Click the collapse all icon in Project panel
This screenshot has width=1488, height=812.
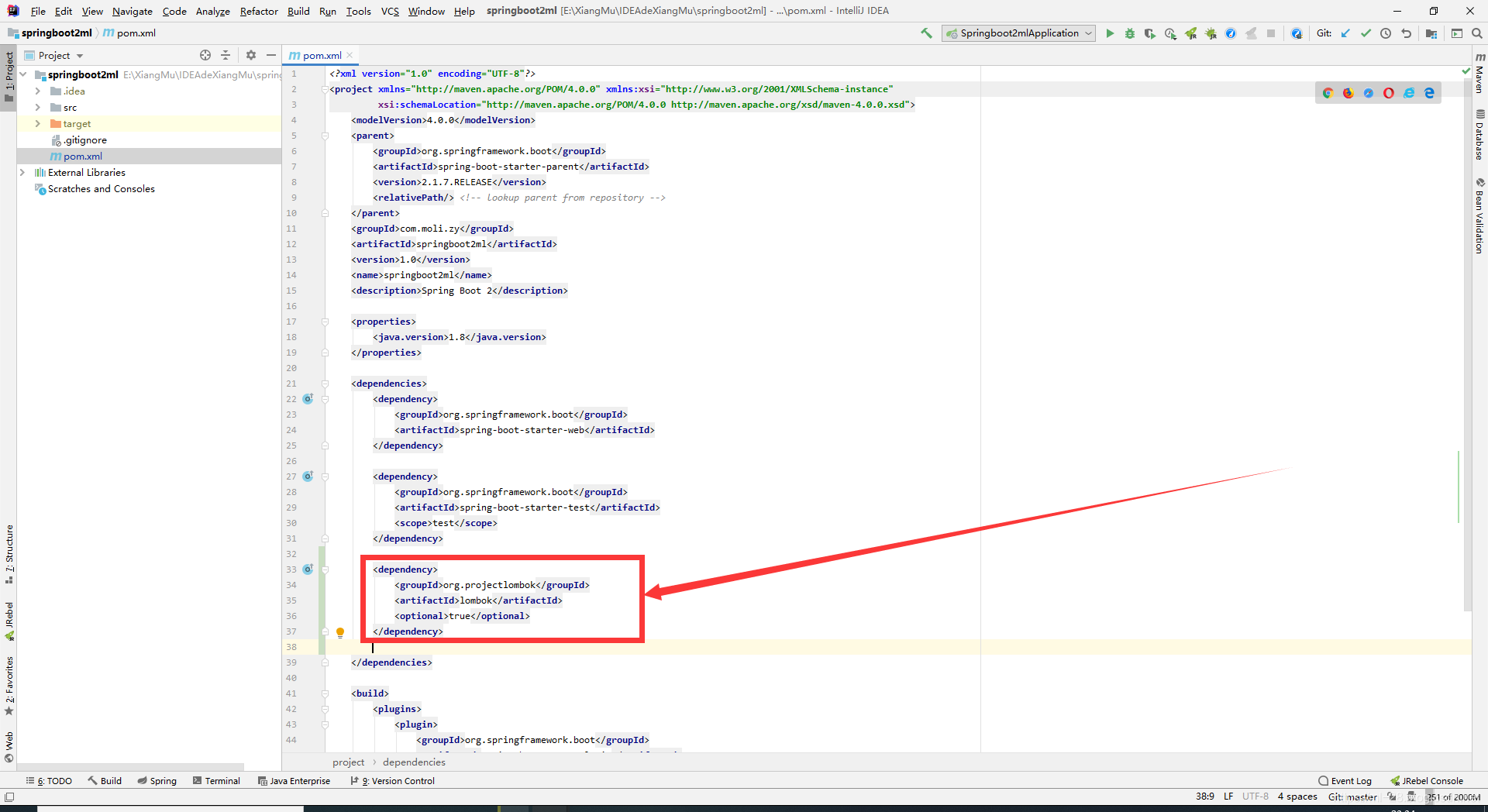point(226,55)
